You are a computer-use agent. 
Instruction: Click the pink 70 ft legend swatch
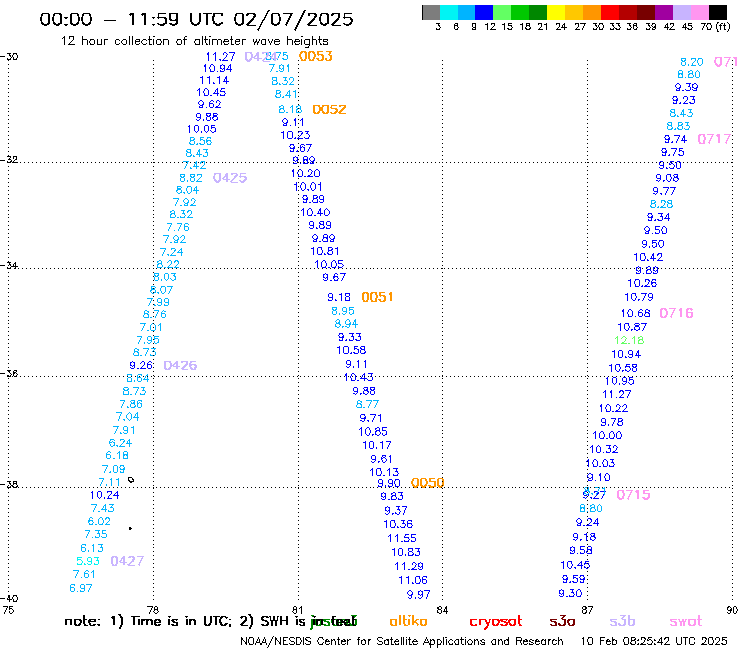pyautogui.click(x=699, y=12)
